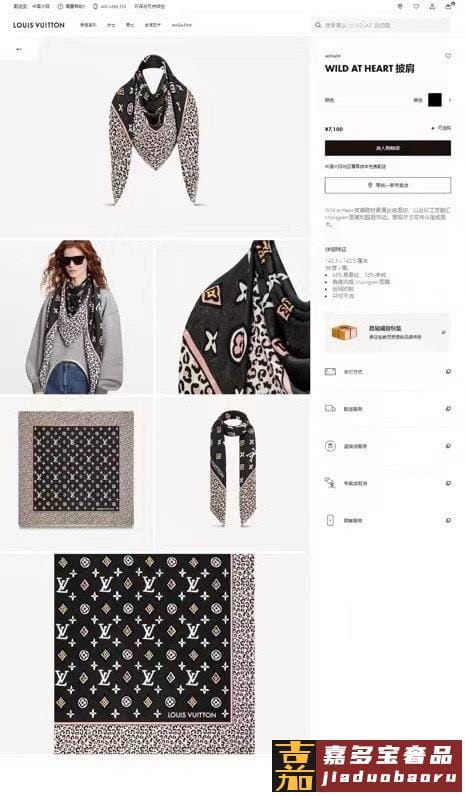
Task: Click the search input field
Action: tap(381, 25)
